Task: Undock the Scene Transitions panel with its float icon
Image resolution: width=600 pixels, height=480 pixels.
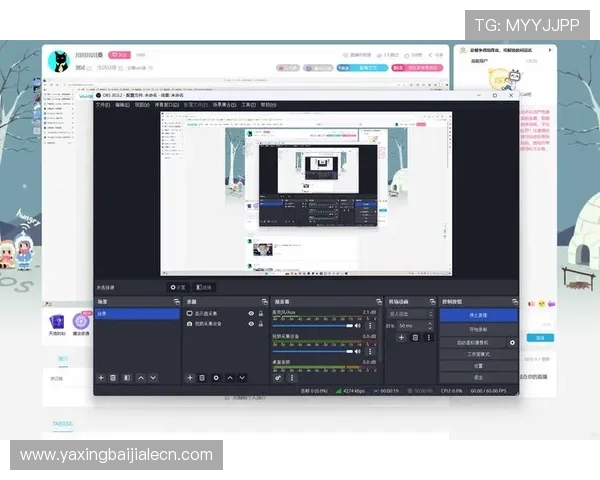Action: [432, 302]
